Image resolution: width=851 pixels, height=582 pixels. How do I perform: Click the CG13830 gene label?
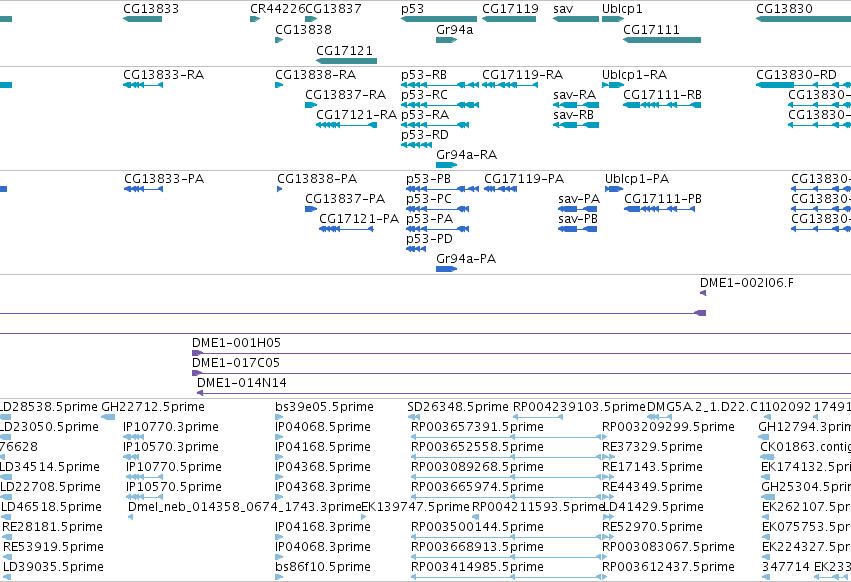[x=784, y=9]
